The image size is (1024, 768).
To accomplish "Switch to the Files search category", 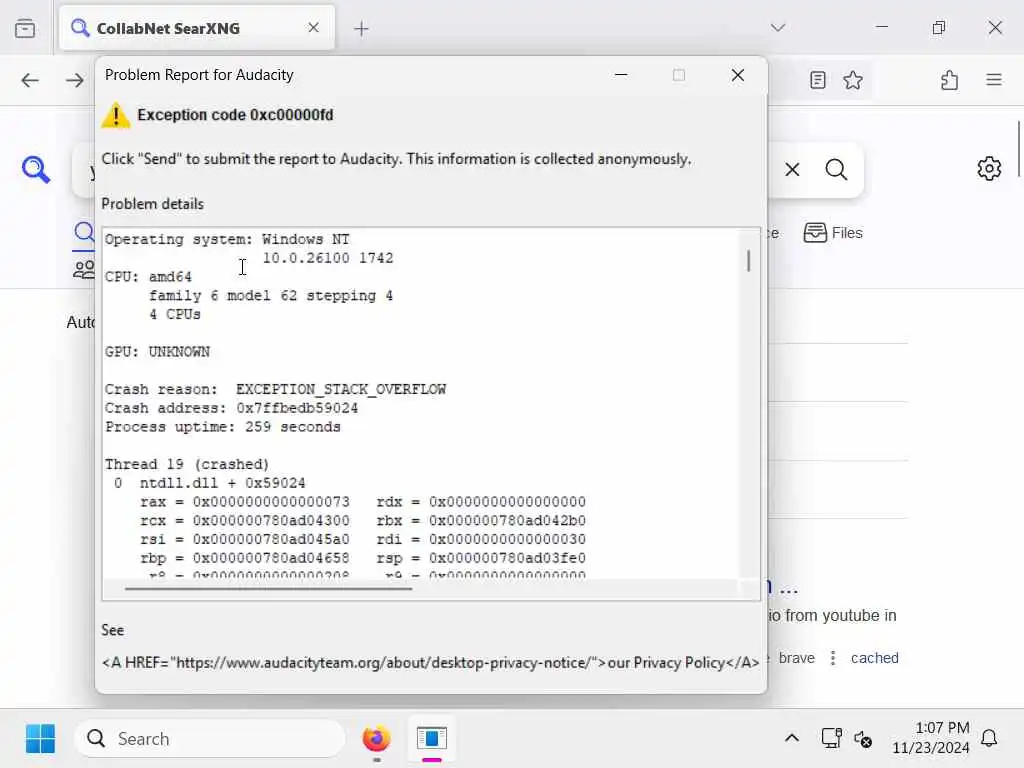I will (x=833, y=232).
